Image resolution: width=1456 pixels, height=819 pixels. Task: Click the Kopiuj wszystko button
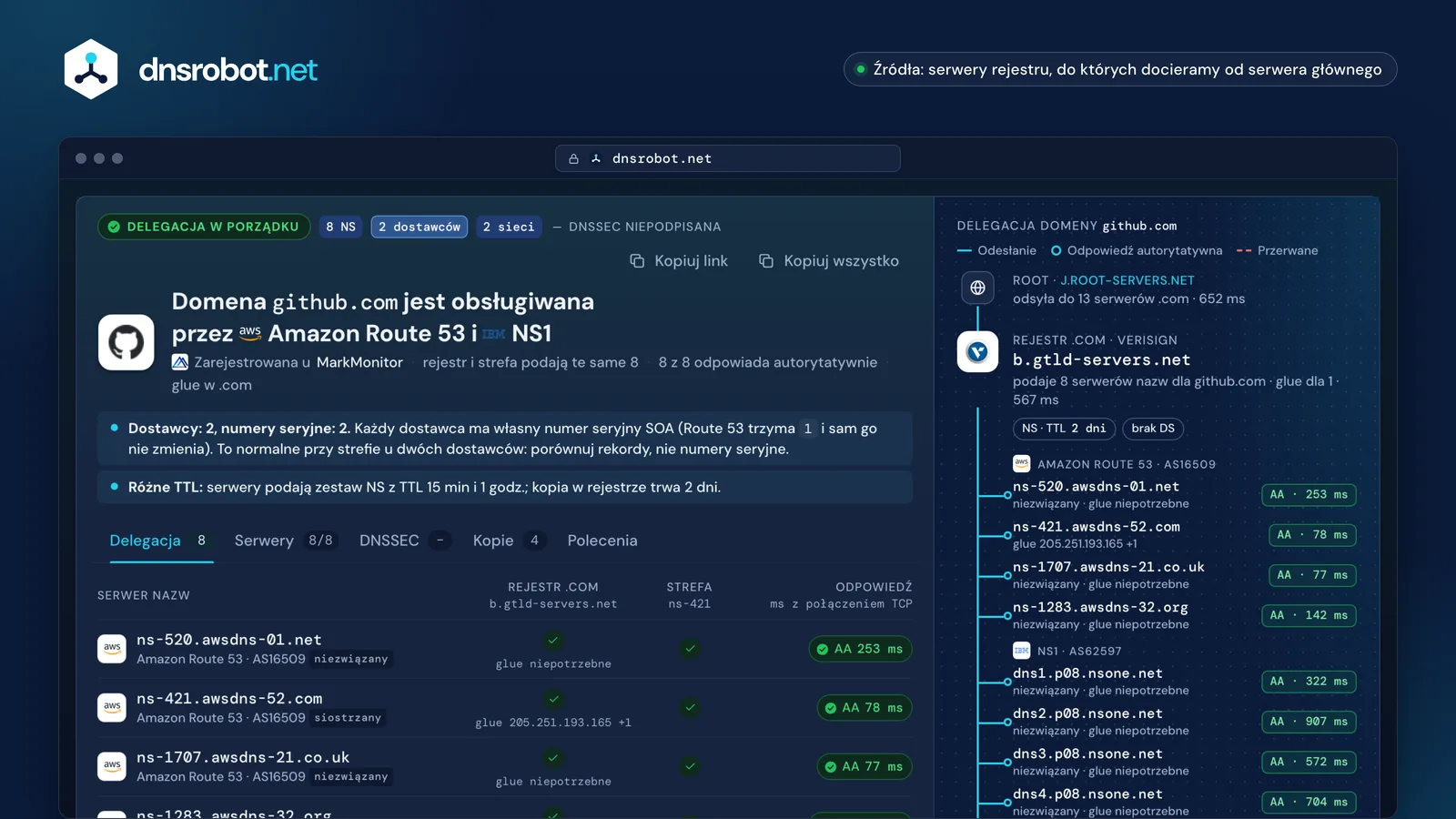tap(829, 261)
